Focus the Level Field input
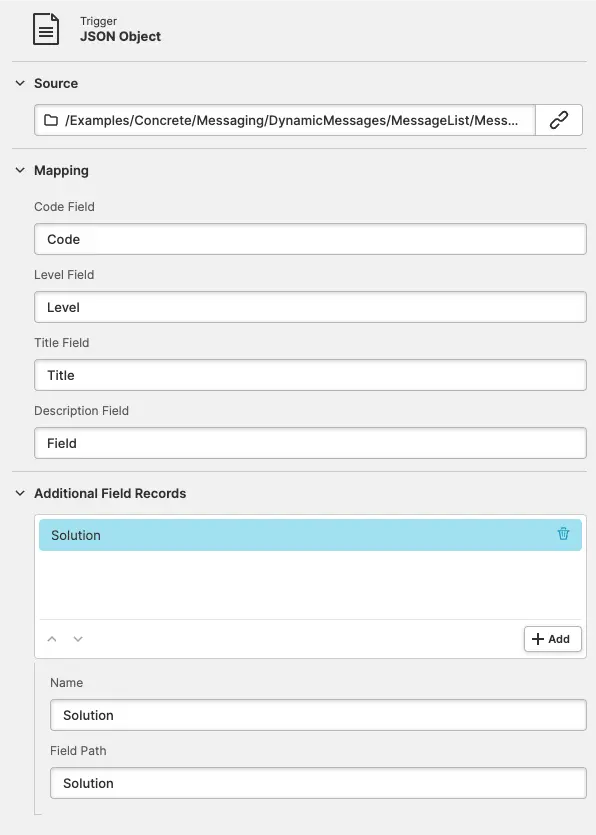 (x=310, y=307)
